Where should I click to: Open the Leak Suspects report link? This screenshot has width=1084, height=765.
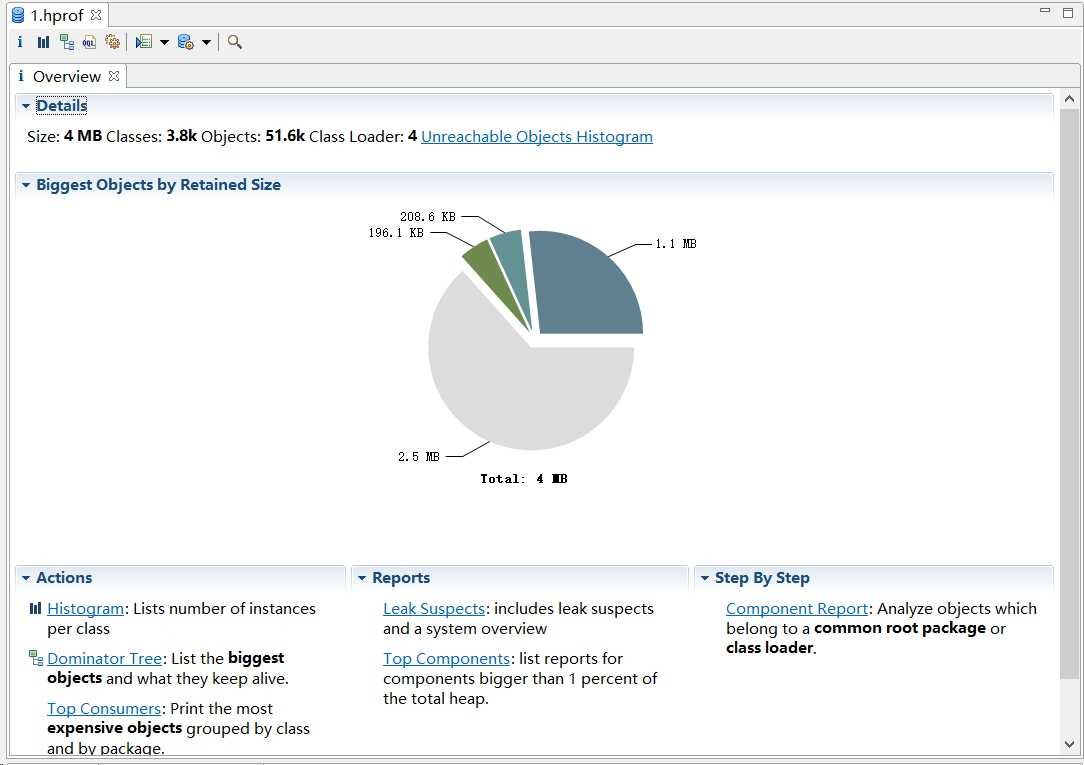point(434,609)
